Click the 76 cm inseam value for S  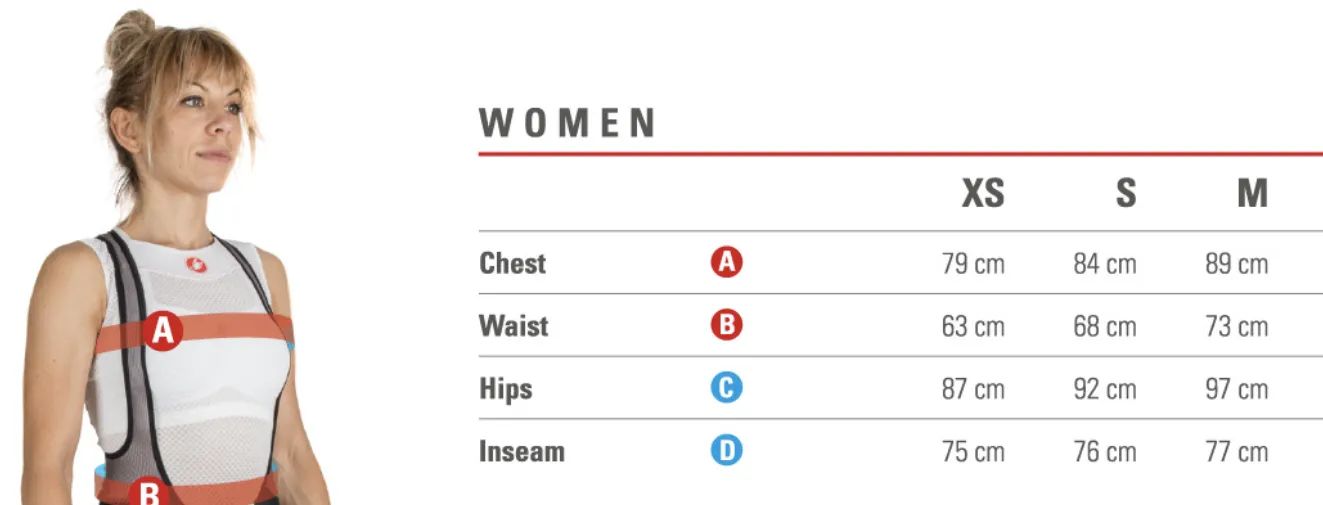pyautogui.click(x=1105, y=451)
